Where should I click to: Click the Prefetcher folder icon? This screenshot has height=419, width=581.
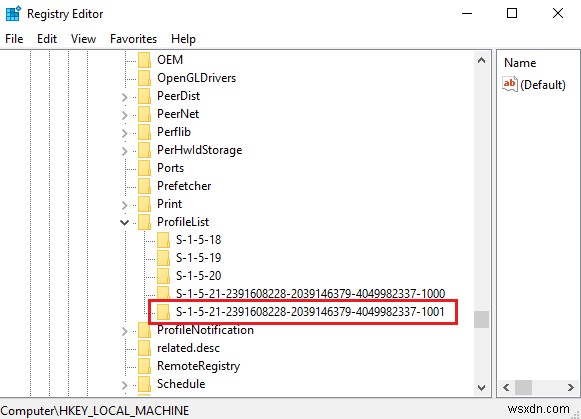[x=144, y=186]
